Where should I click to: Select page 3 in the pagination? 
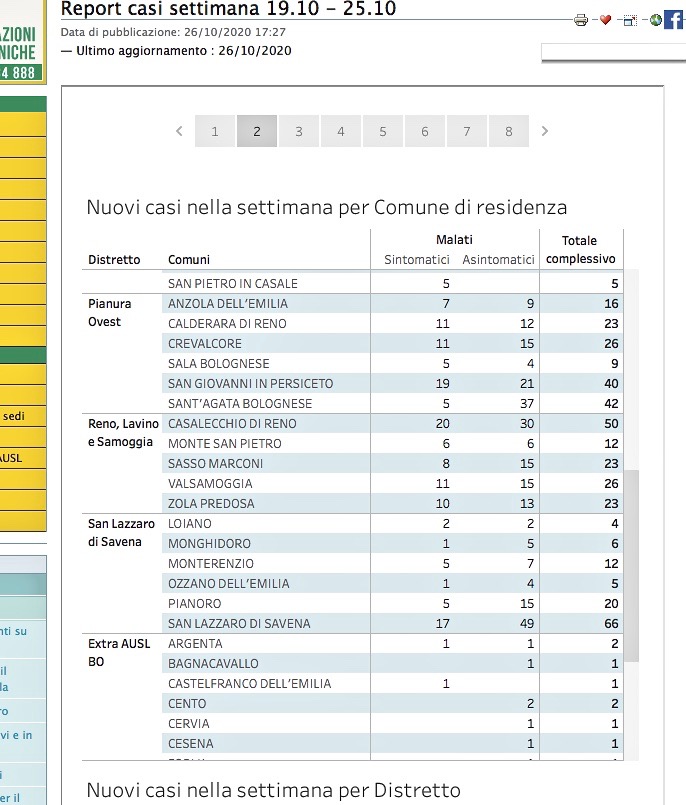[299, 131]
